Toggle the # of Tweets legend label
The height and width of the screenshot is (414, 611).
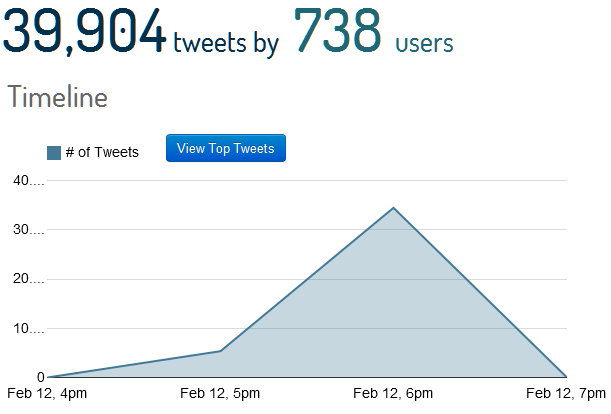click(102, 153)
